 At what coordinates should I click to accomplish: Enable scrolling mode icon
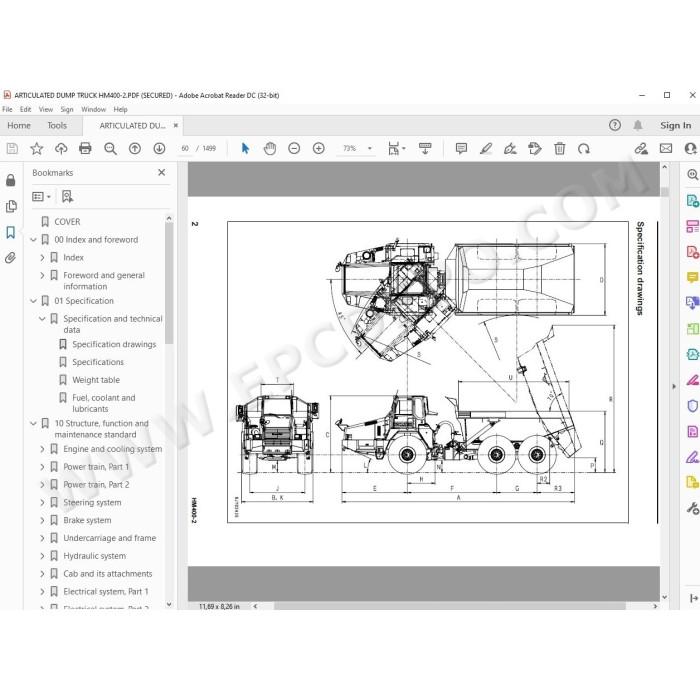pos(425,148)
